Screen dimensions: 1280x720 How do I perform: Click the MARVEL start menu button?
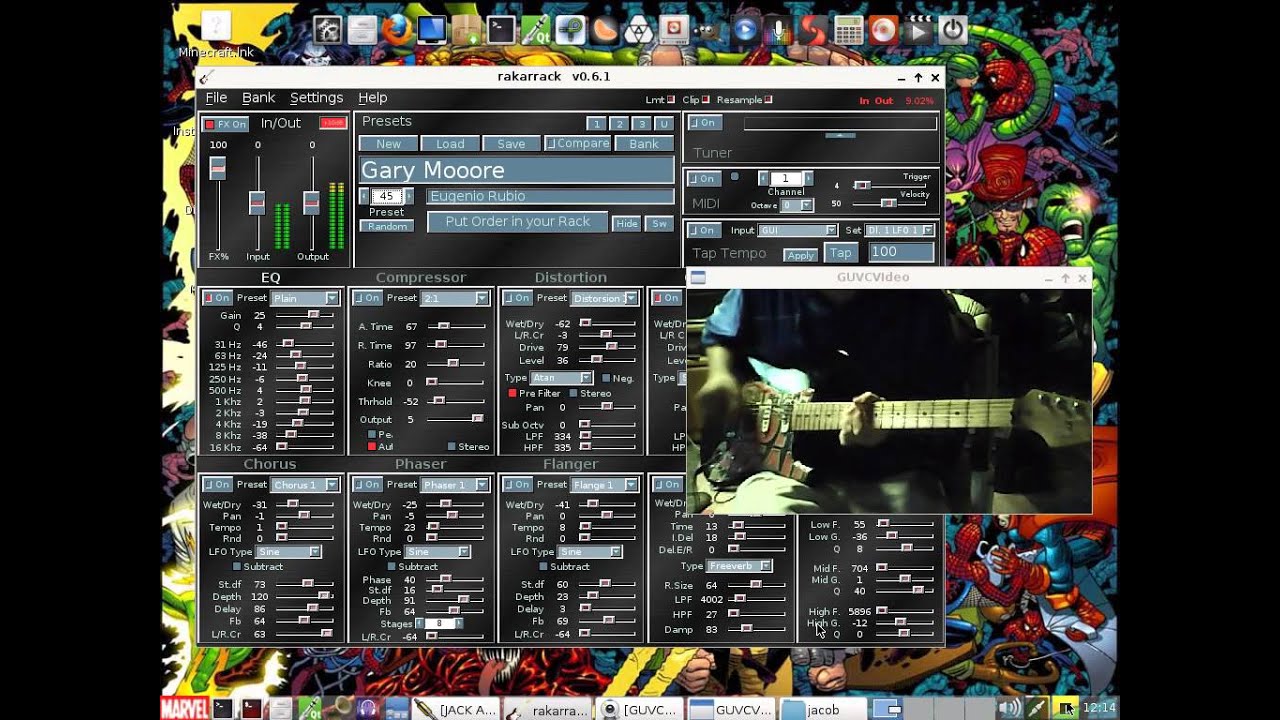pyautogui.click(x=185, y=709)
